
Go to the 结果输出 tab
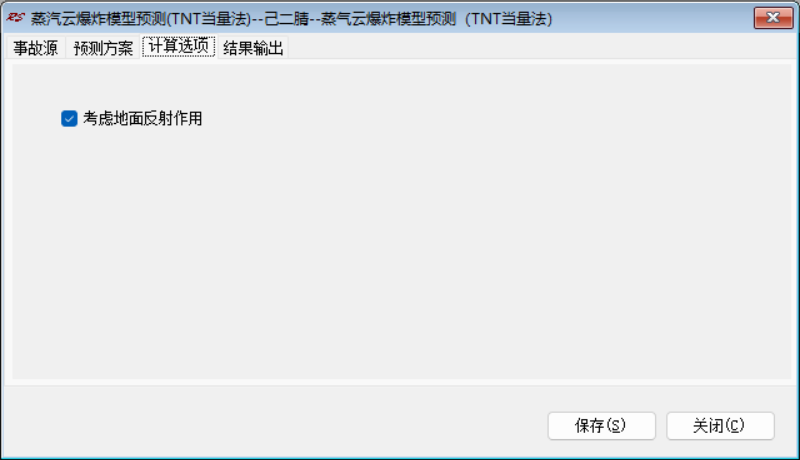253,48
